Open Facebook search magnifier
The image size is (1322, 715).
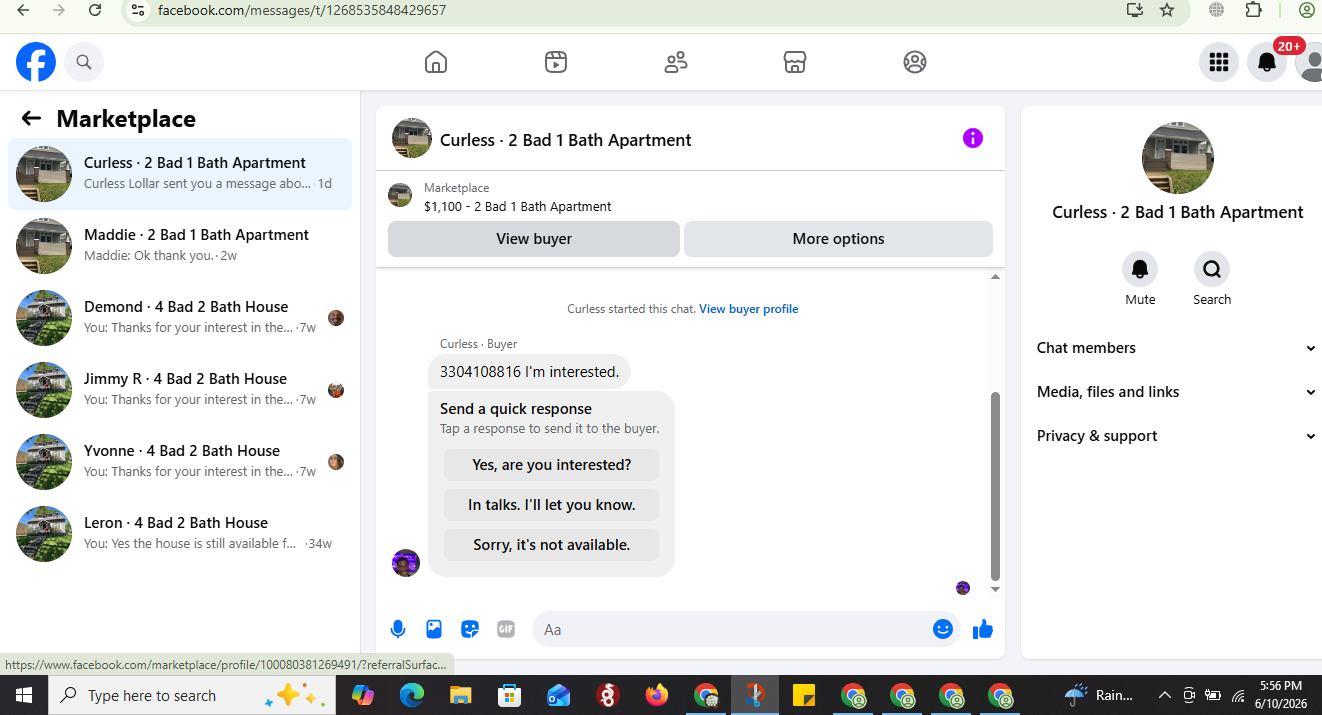point(84,62)
